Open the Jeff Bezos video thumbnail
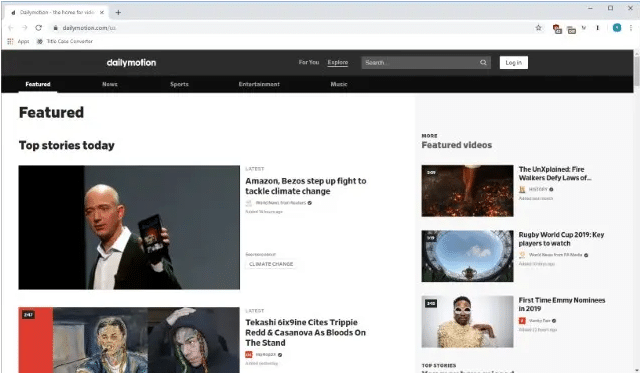Screen dimensions: 640x373 (129, 227)
